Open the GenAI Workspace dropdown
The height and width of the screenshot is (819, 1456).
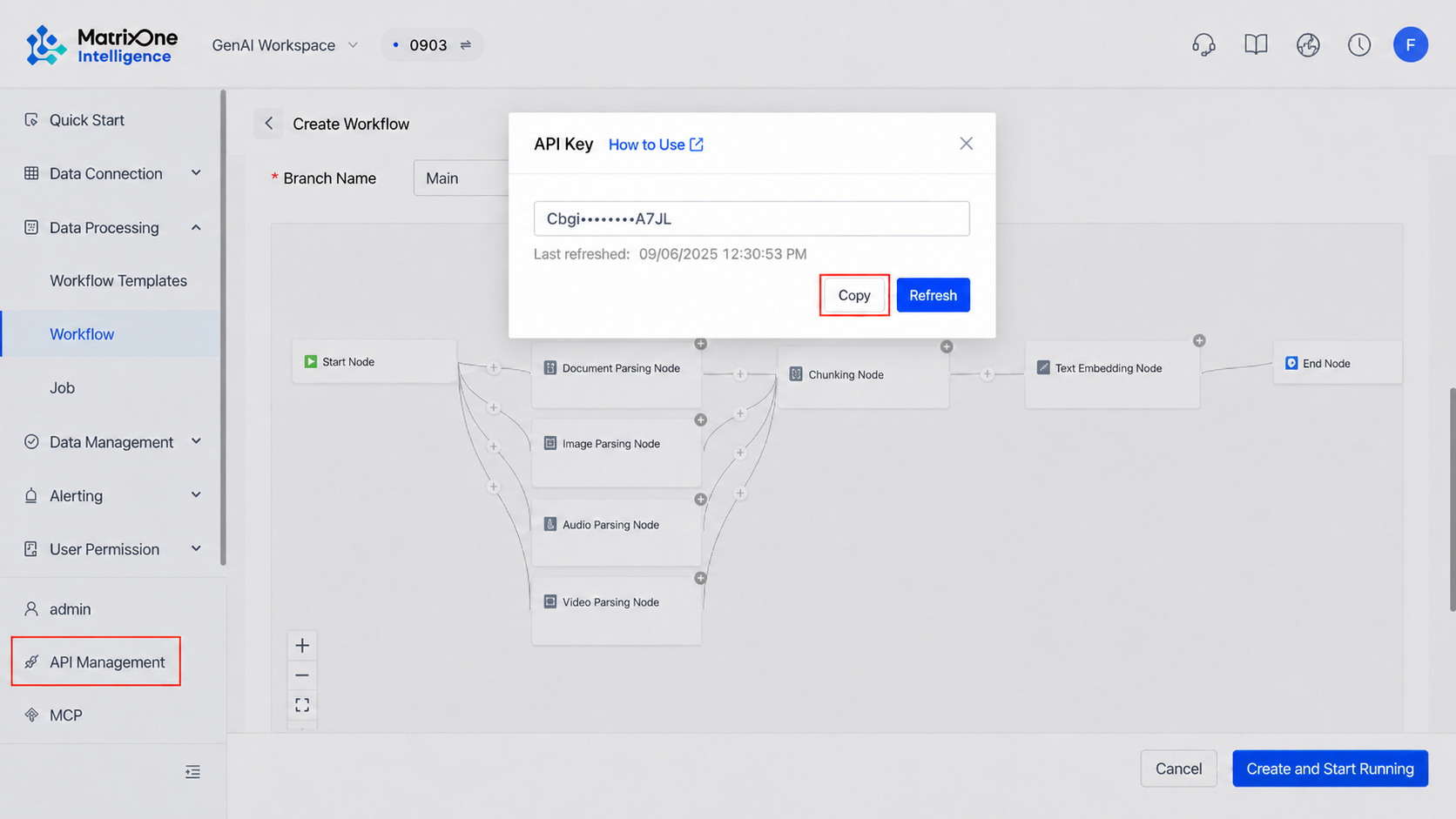285,45
